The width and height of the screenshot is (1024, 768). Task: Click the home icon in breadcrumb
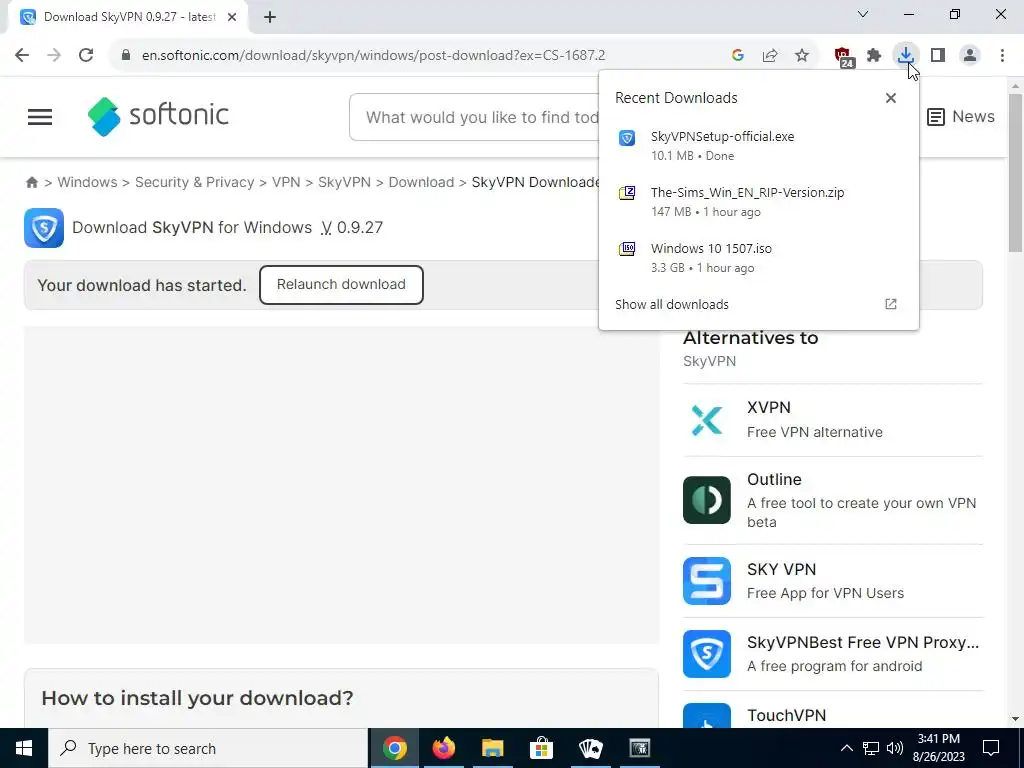coord(31,182)
